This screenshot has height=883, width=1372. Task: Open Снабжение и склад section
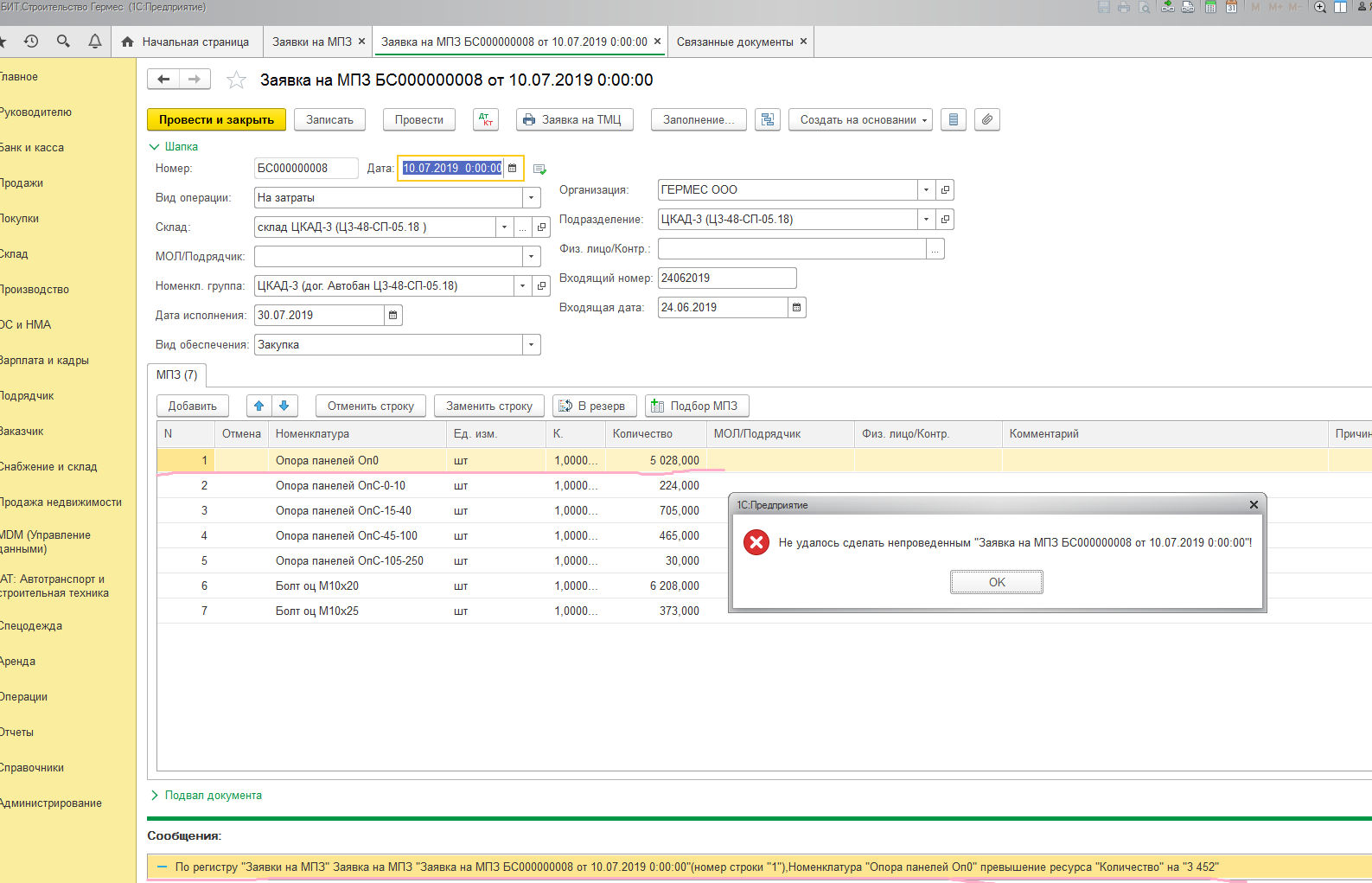pyautogui.click(x=48, y=466)
